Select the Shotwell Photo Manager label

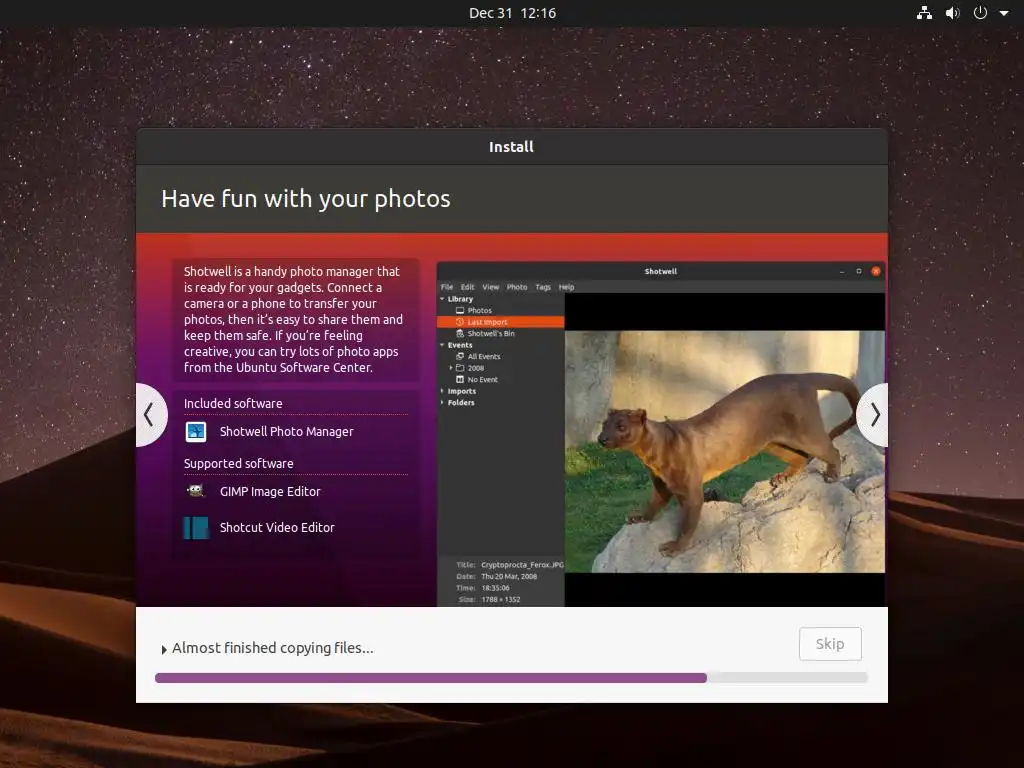coord(286,432)
